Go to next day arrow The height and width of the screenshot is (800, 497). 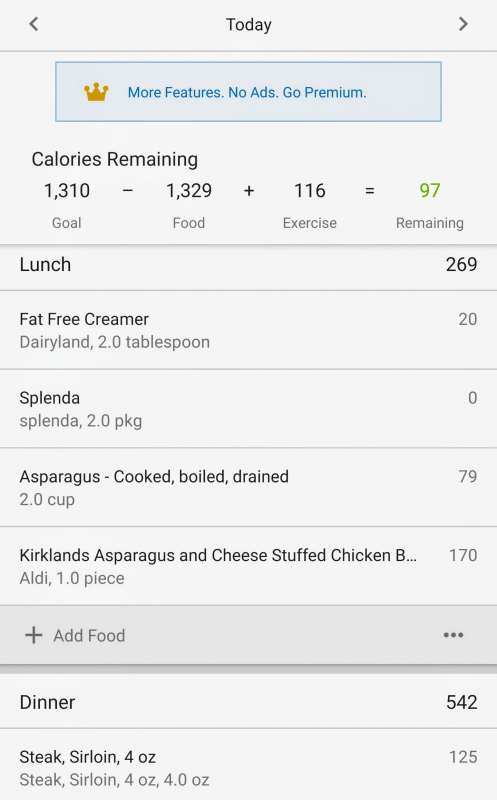click(x=463, y=24)
